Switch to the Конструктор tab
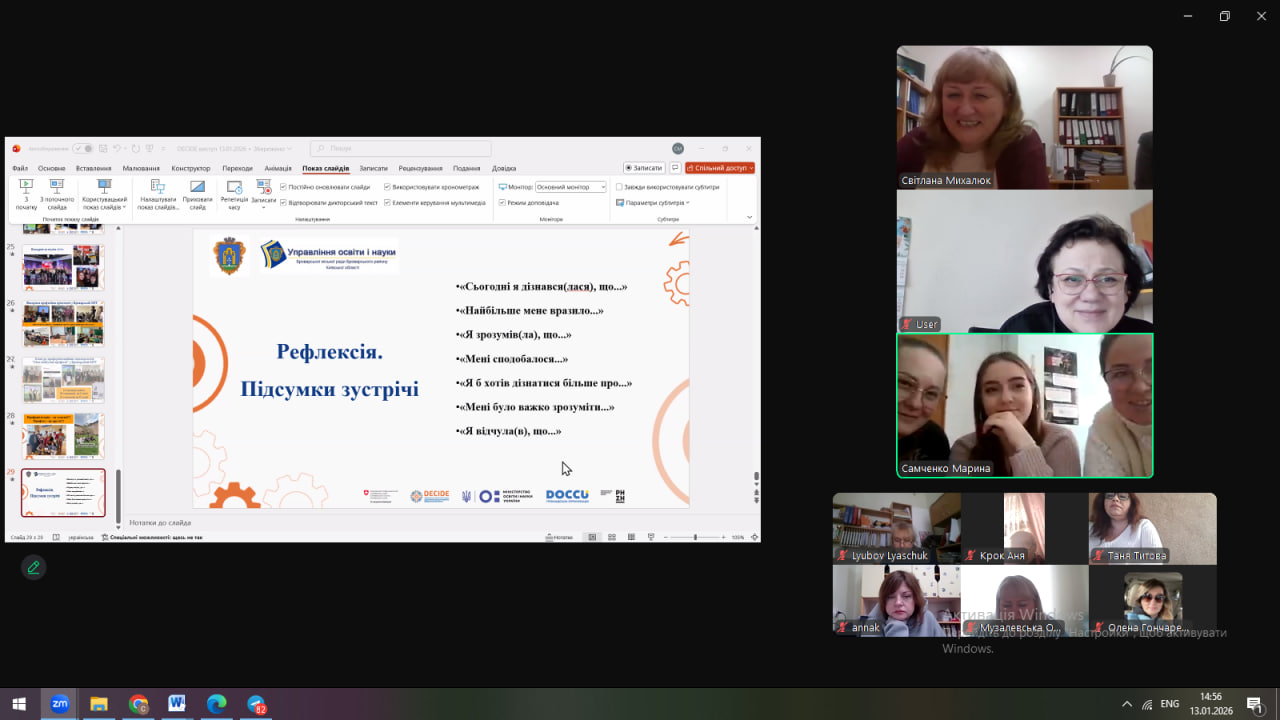This screenshot has width=1280, height=720. 191,168
